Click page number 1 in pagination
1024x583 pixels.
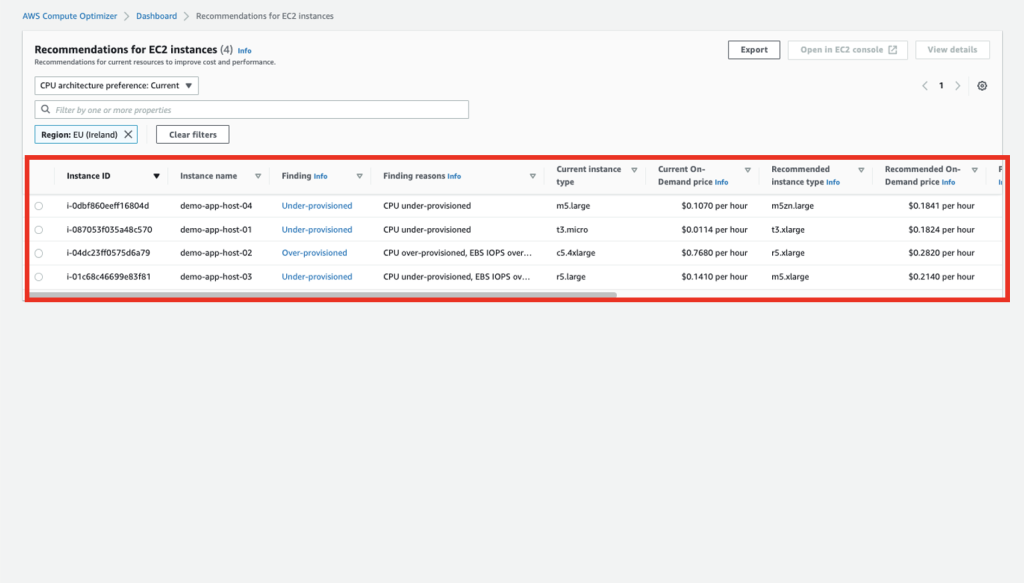pyautogui.click(x=941, y=86)
